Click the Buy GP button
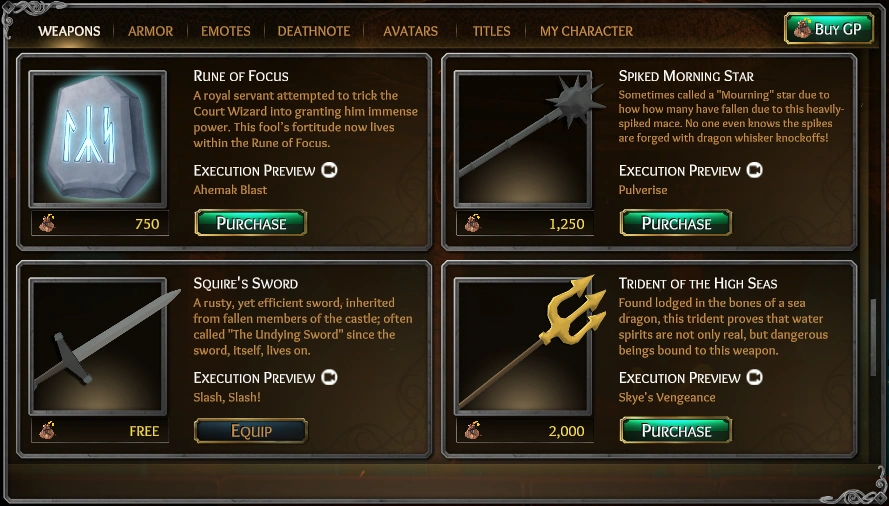Image resolution: width=889 pixels, height=506 pixels. click(829, 28)
